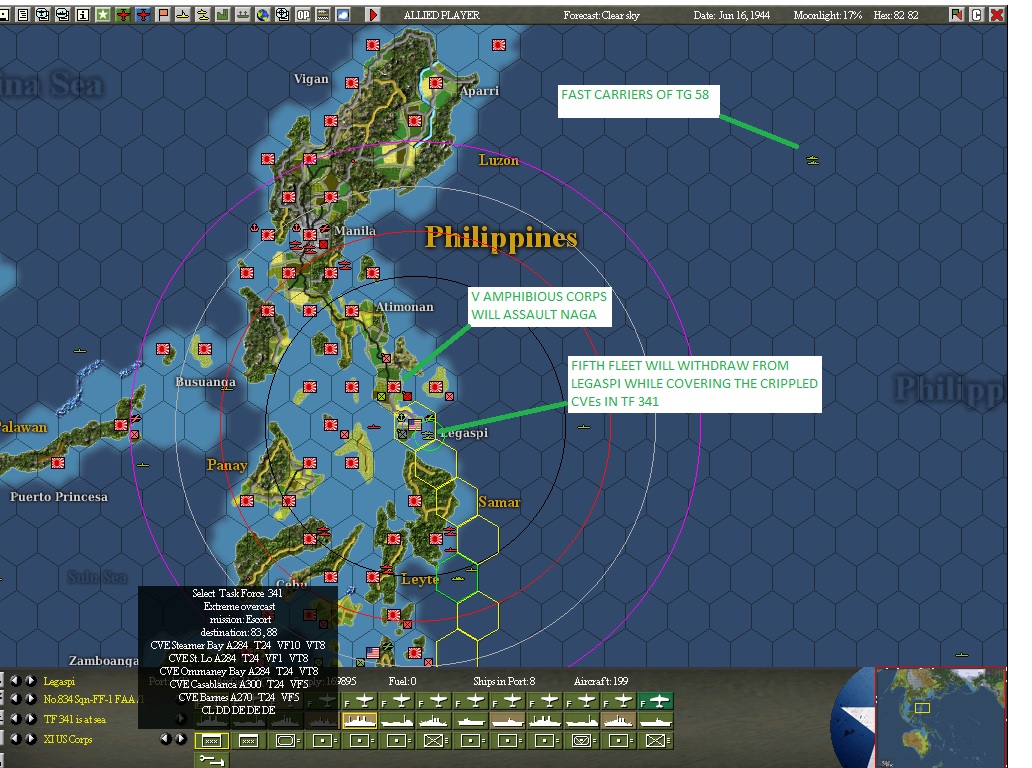Click the previous arrow beside XI US Corps

(16, 738)
